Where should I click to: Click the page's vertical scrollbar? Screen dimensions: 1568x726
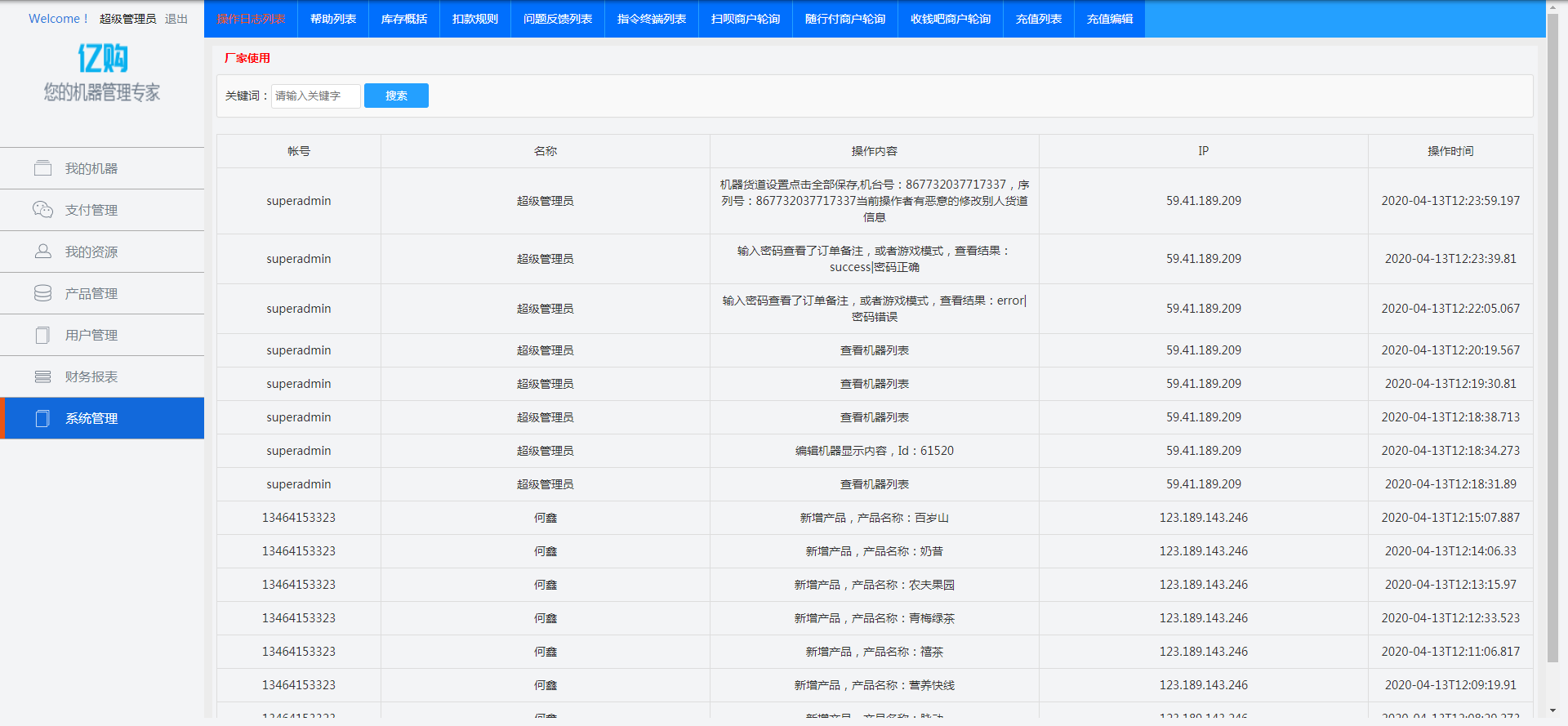tap(1552, 327)
